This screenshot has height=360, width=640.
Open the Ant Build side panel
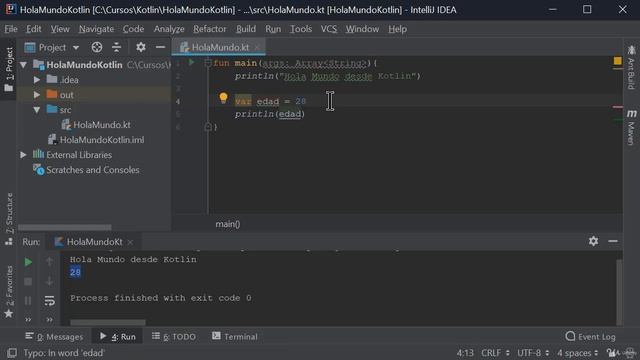pos(631,68)
